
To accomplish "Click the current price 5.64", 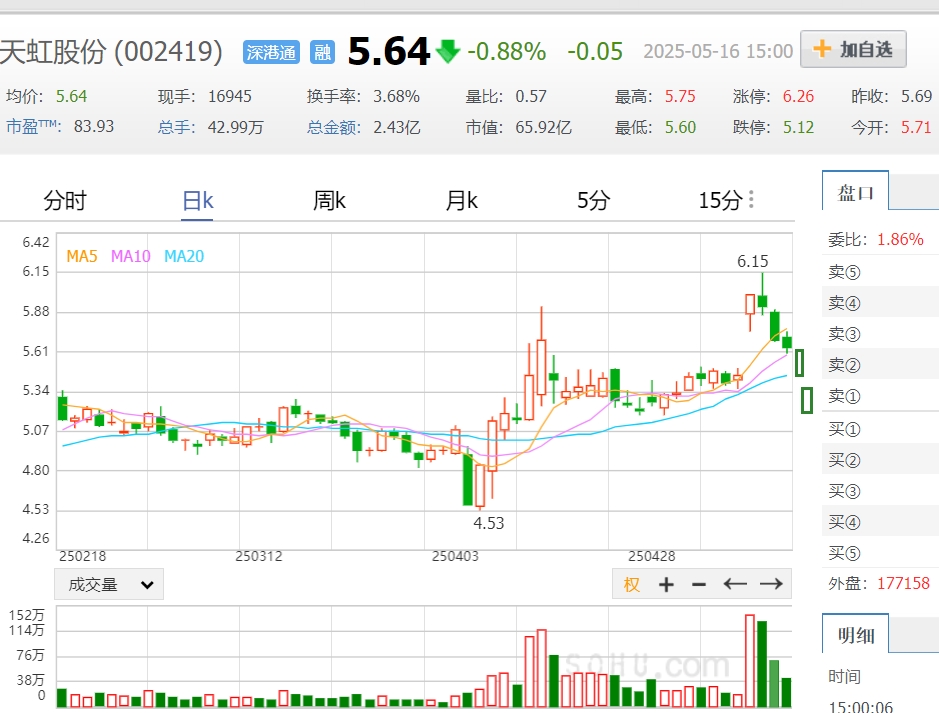I will click(x=389, y=51).
